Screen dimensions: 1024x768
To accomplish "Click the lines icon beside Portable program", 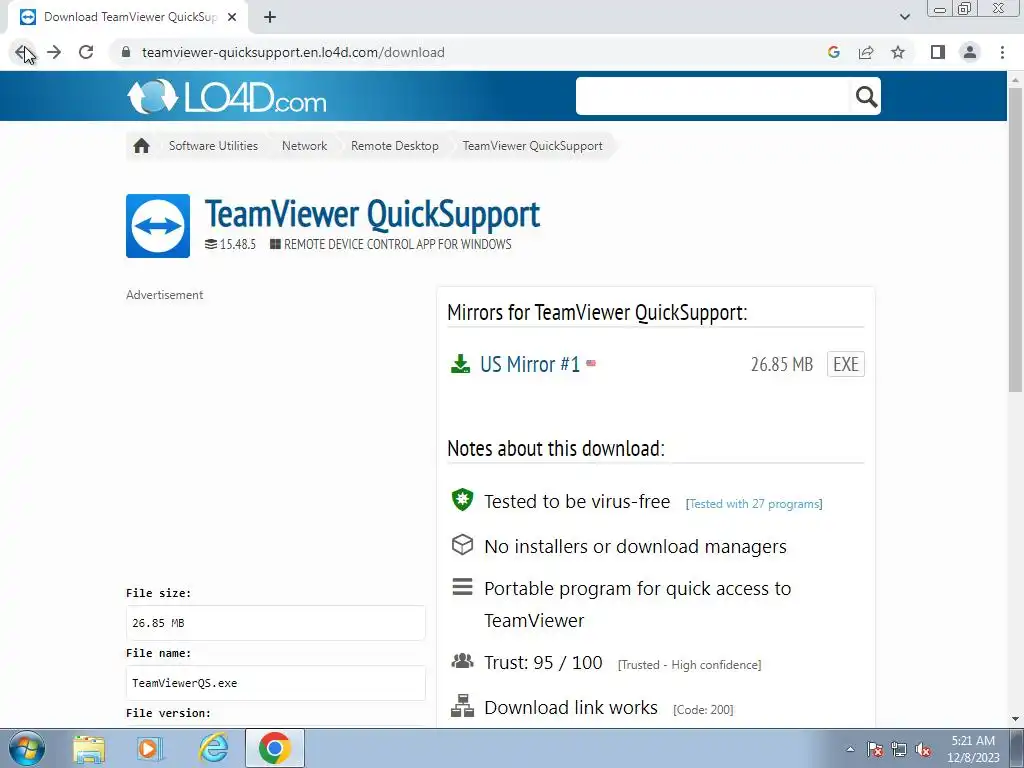I will (x=462, y=587).
